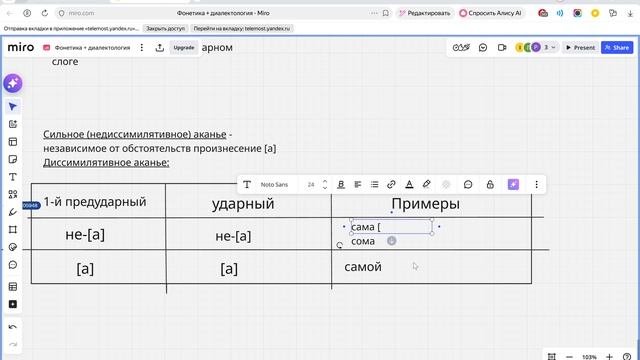Open highlighter color picker
The height and width of the screenshot is (360, 640).
coord(427,184)
